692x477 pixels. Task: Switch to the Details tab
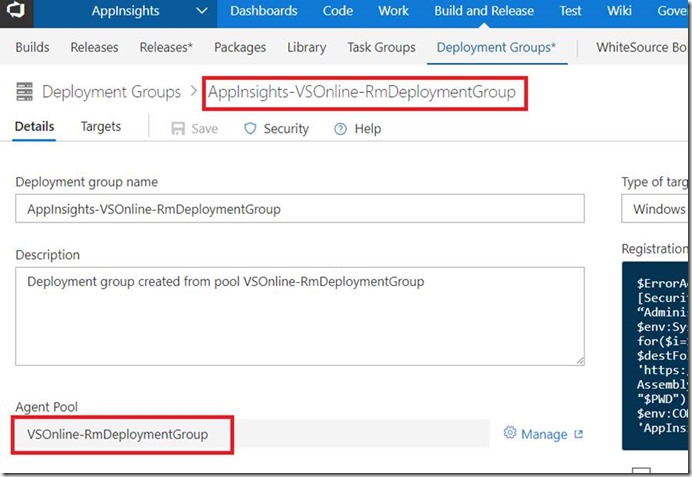pyautogui.click(x=34, y=127)
